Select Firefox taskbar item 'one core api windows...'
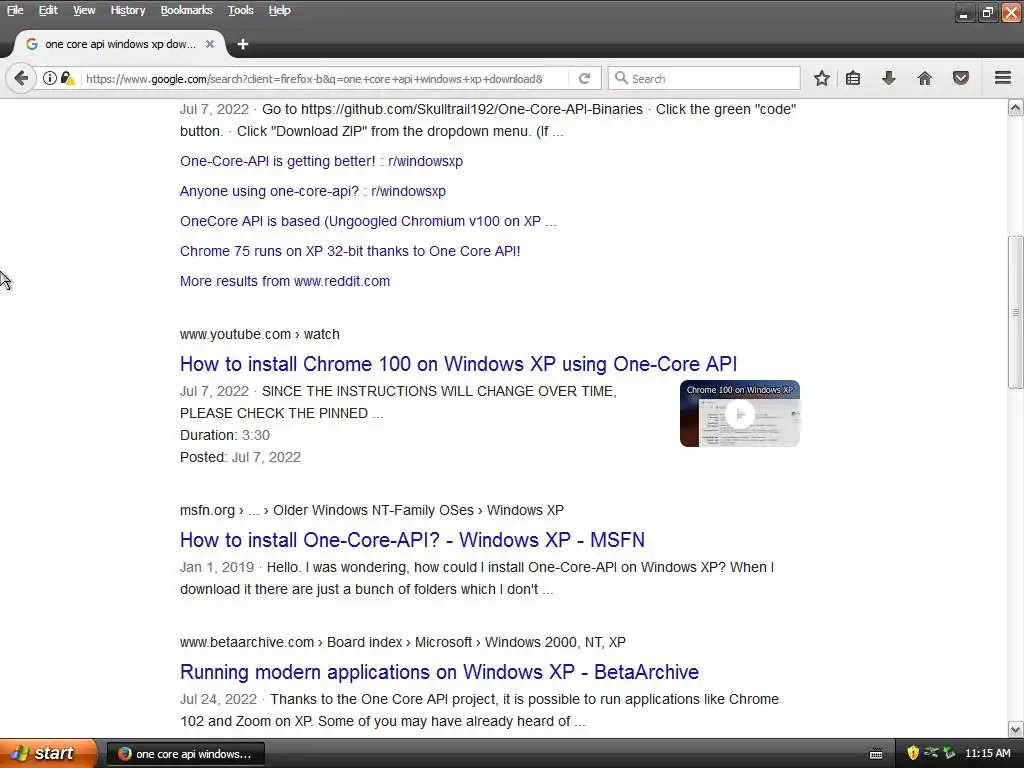This screenshot has width=1024, height=768. click(185, 754)
